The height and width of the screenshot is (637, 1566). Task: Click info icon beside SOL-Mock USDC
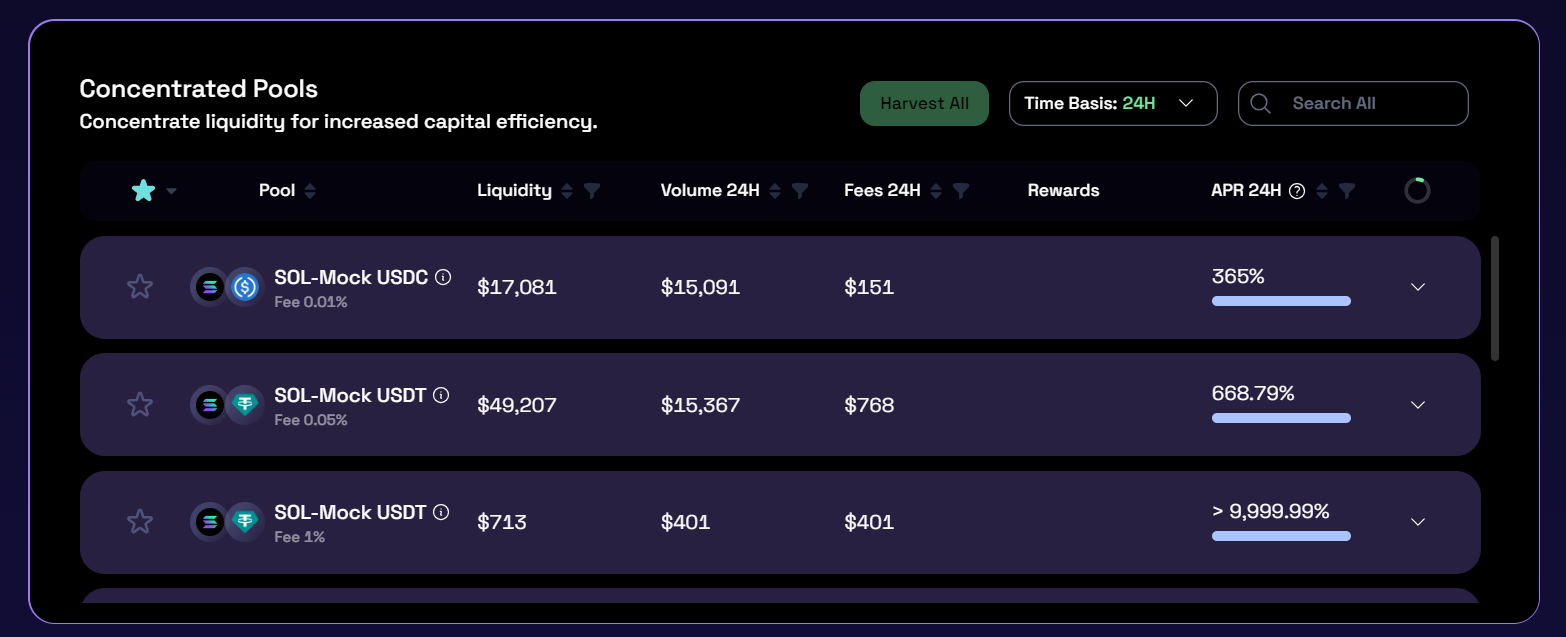point(443,277)
